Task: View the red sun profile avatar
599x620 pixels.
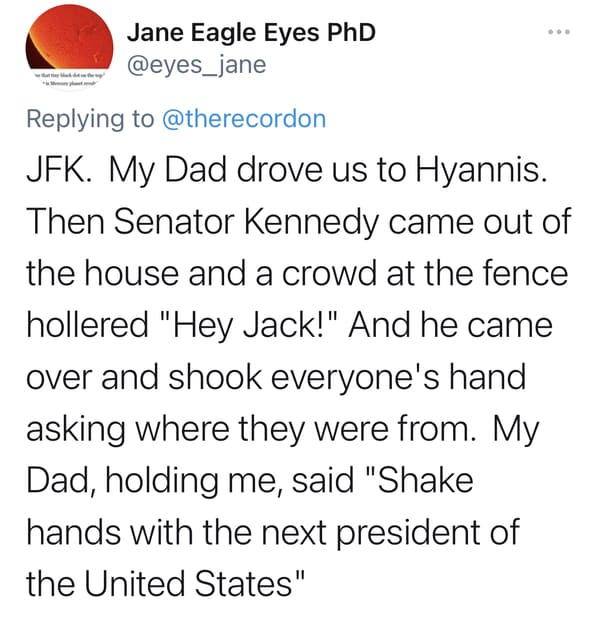Action: point(70,47)
